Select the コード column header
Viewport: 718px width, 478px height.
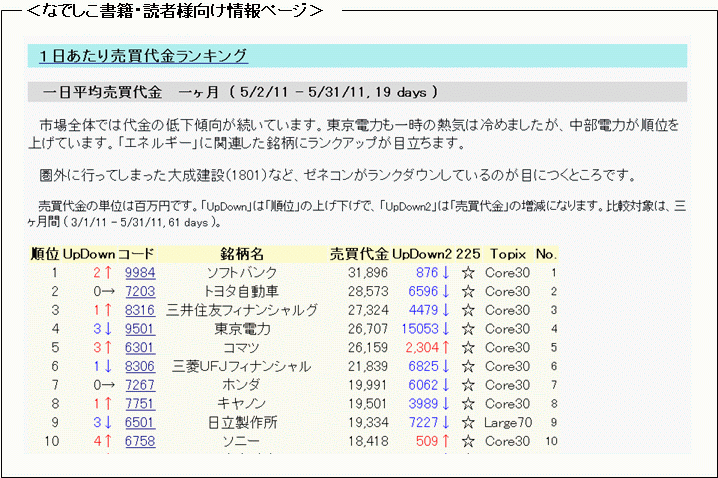click(x=136, y=254)
